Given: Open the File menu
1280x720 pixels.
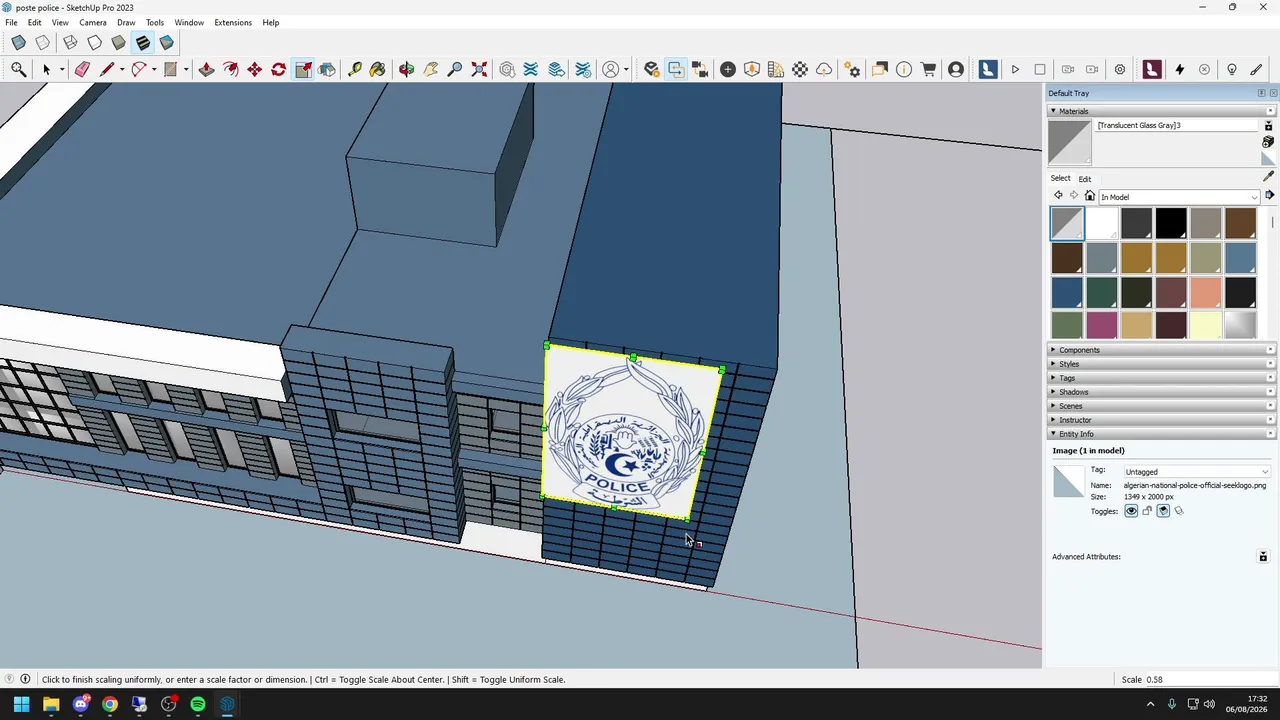Looking at the screenshot, I should [11, 22].
